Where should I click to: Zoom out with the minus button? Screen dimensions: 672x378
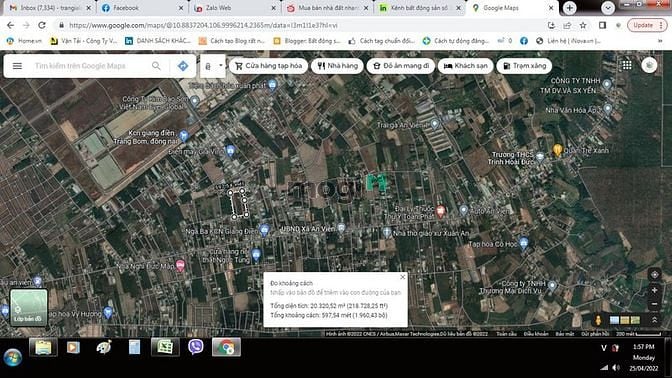[654, 304]
